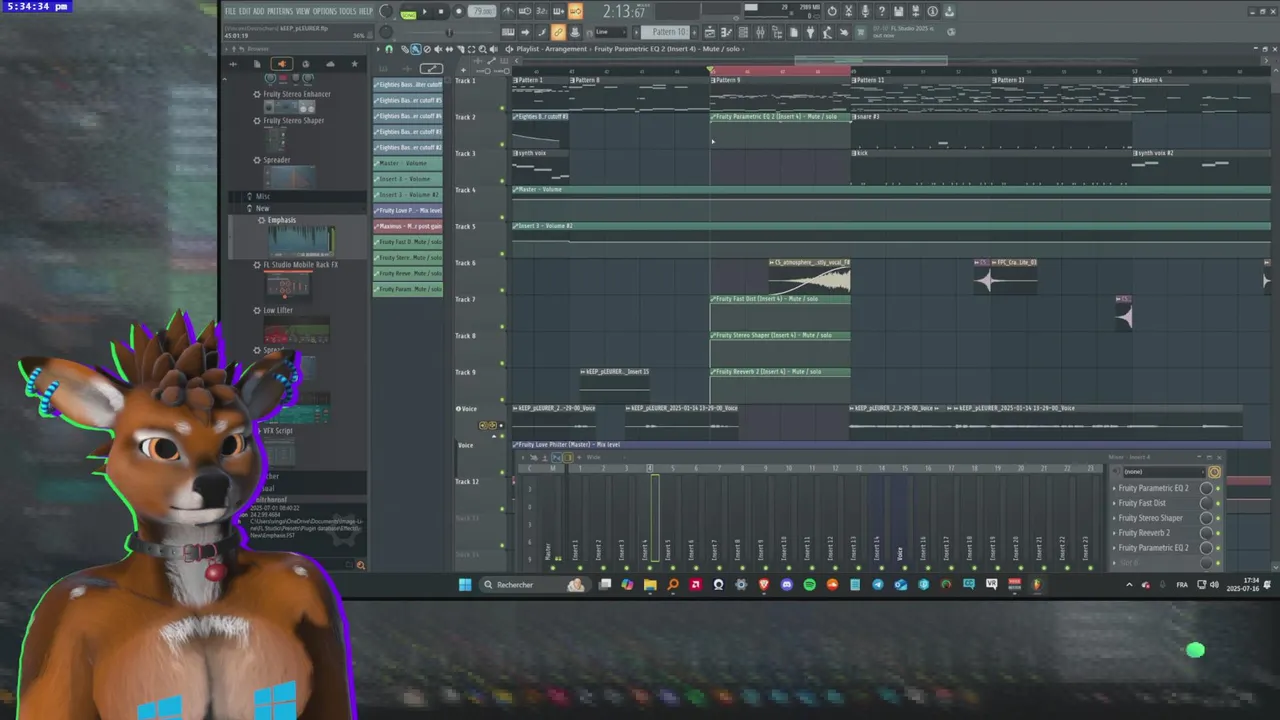Toggle Song/Pattern mode switch

pos(408,14)
